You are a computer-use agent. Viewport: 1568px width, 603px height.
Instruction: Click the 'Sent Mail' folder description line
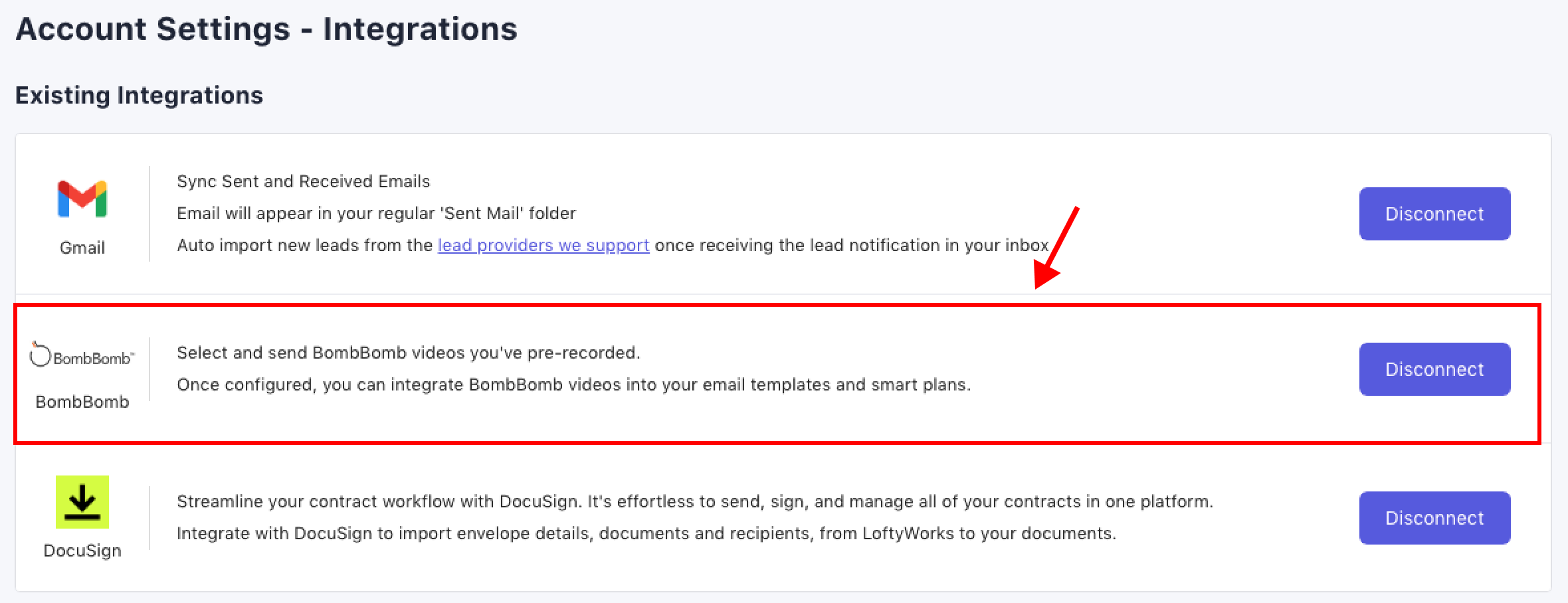point(376,213)
